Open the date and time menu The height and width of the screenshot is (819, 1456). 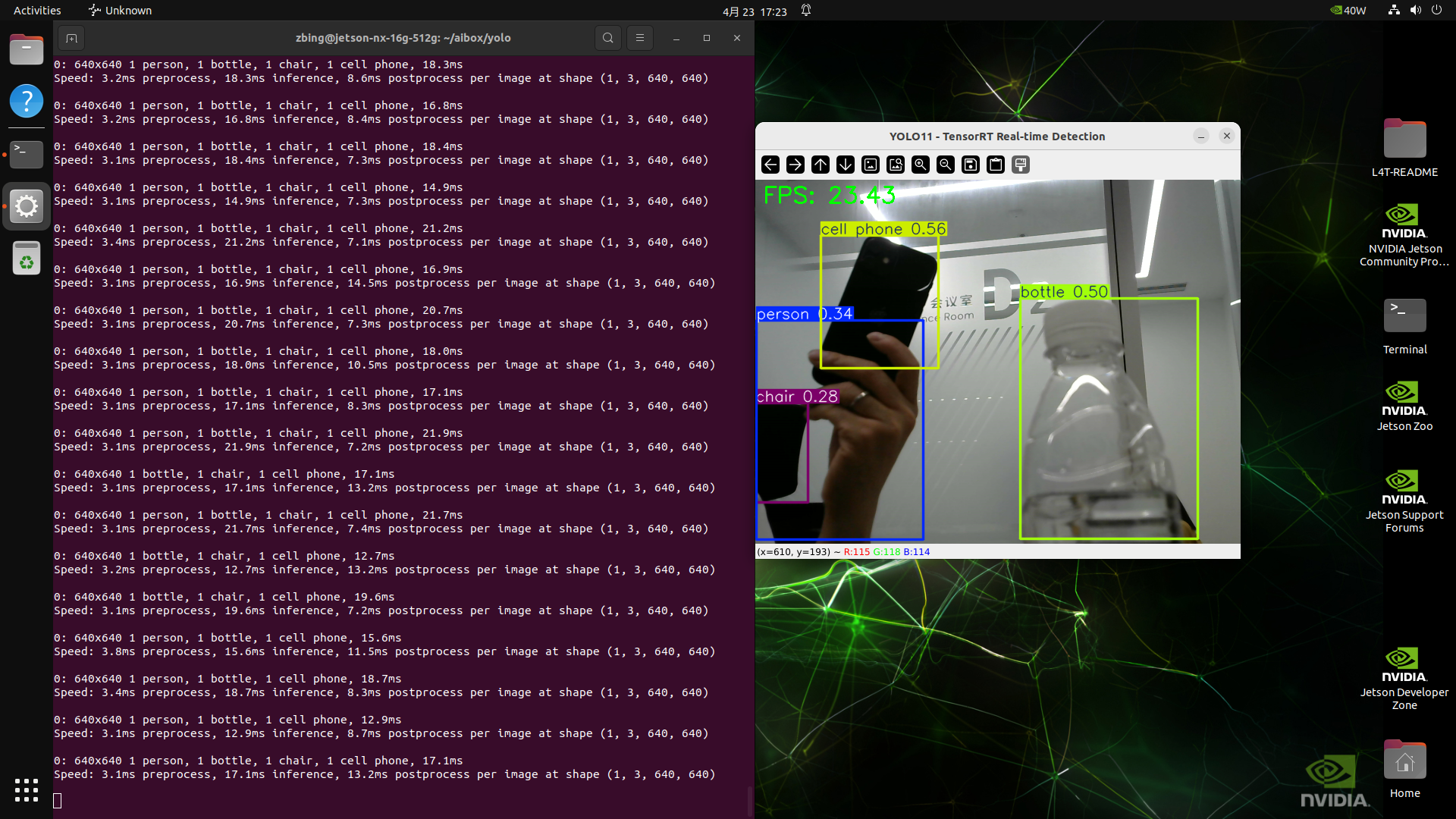coord(754,11)
